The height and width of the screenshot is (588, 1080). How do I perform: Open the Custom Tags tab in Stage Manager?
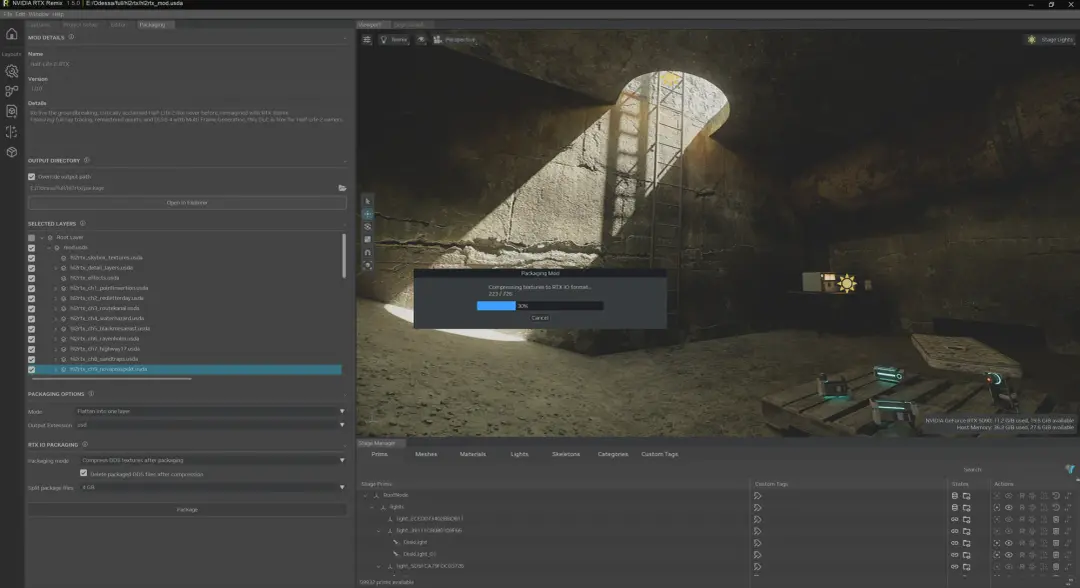[660, 454]
